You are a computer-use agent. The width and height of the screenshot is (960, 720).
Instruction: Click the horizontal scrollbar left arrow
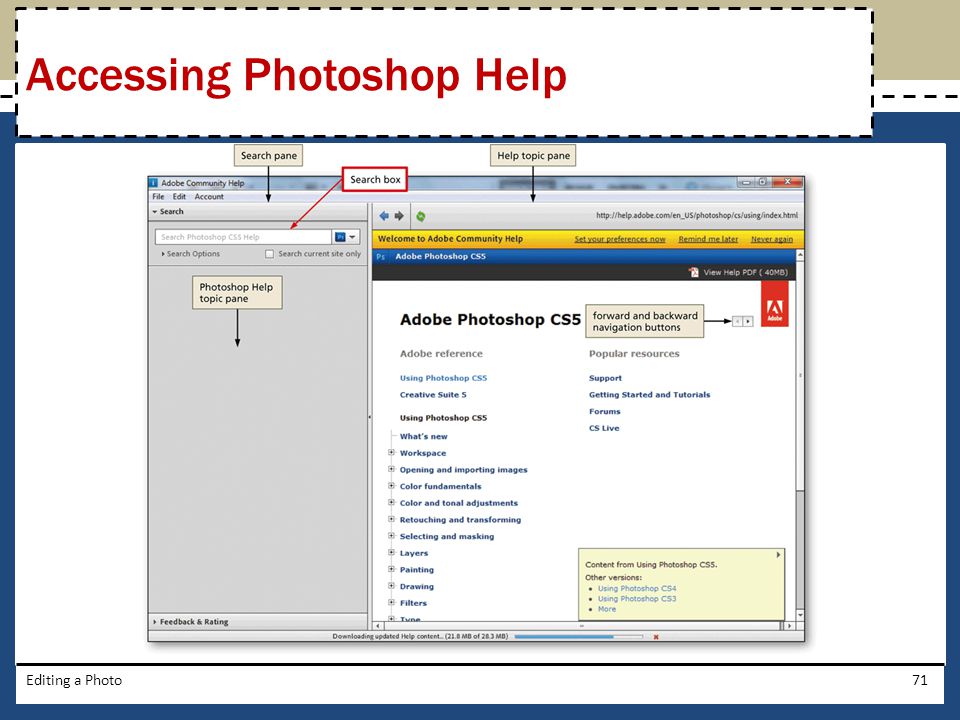pyautogui.click(x=378, y=626)
